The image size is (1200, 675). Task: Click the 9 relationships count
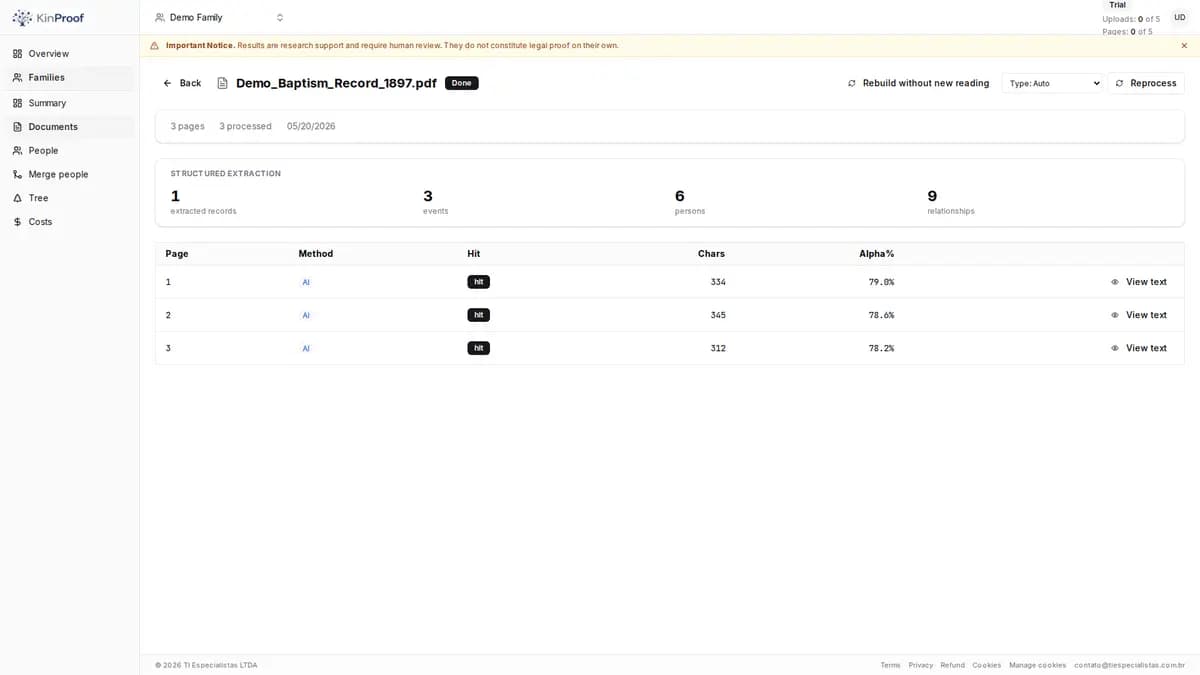click(932, 196)
